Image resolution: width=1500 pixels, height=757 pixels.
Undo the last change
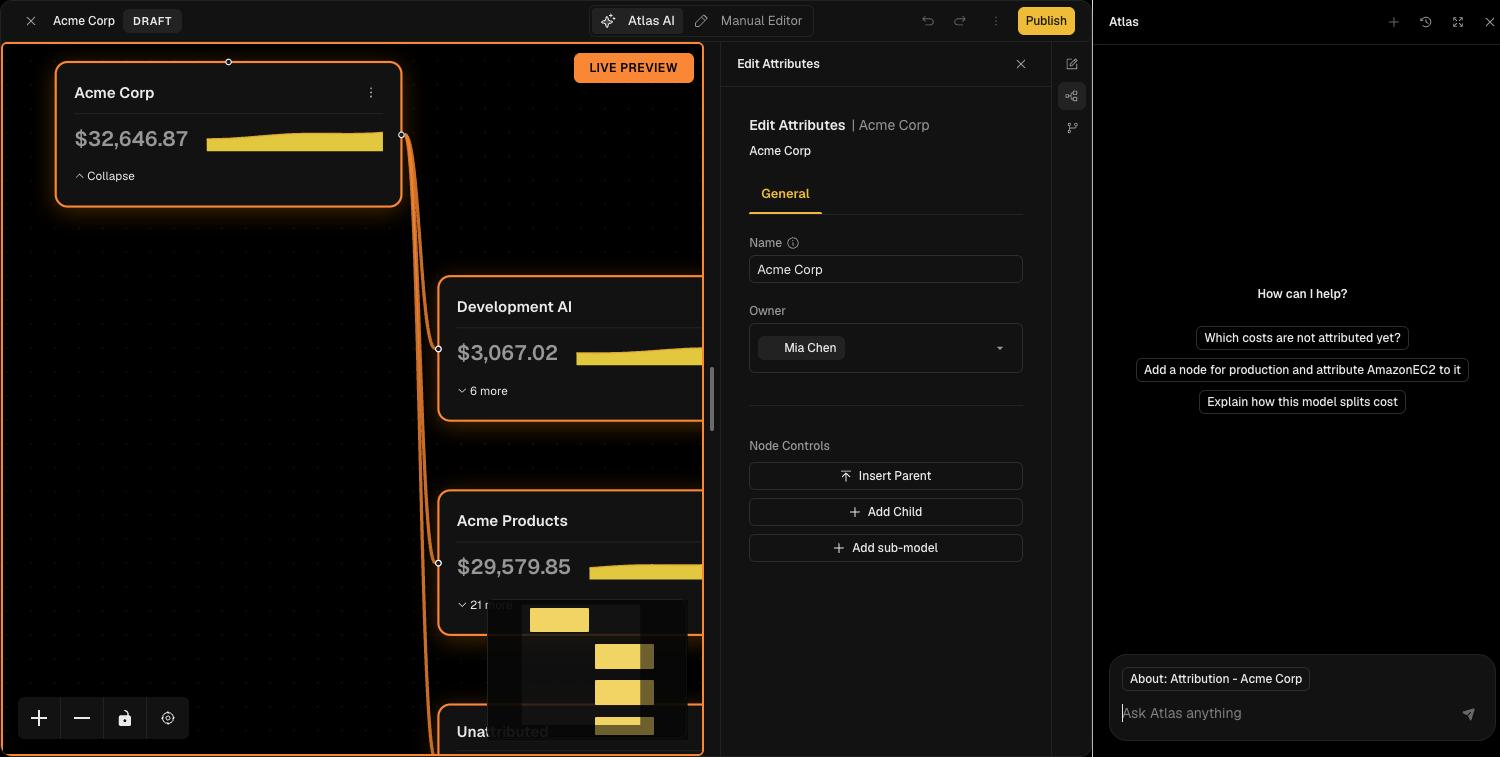coord(928,21)
